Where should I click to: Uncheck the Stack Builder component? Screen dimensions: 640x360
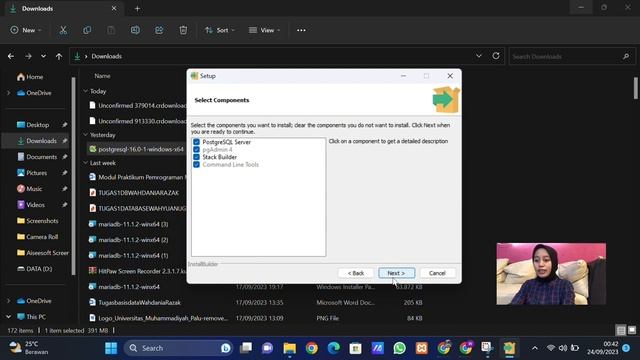(x=196, y=157)
